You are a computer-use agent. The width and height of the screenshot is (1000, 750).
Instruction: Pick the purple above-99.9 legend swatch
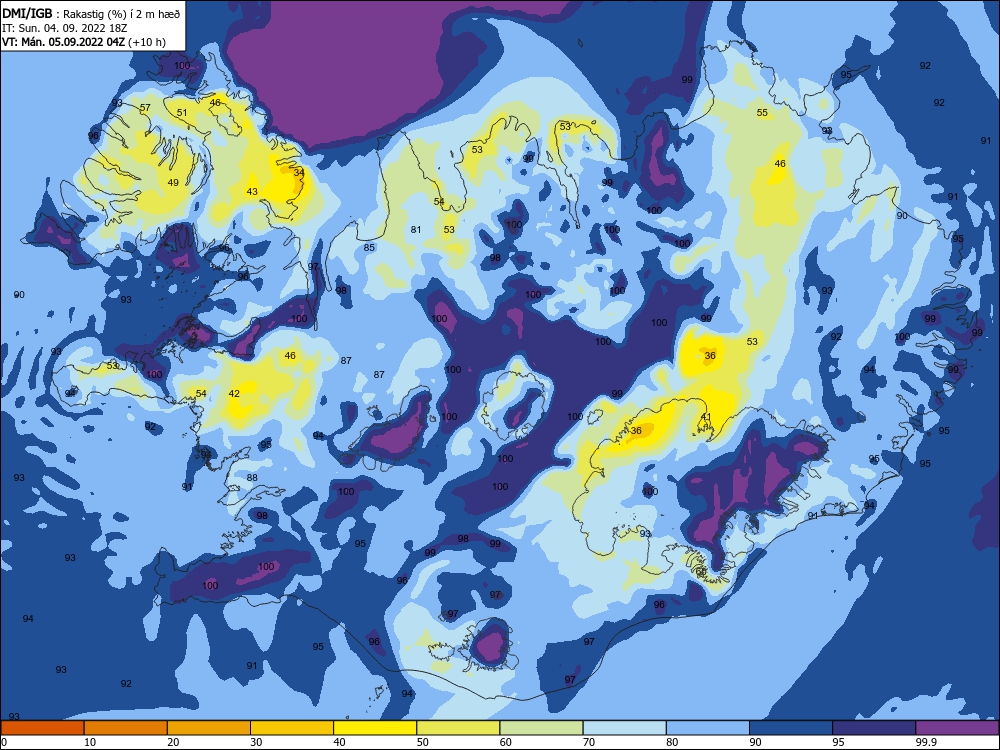(x=957, y=728)
